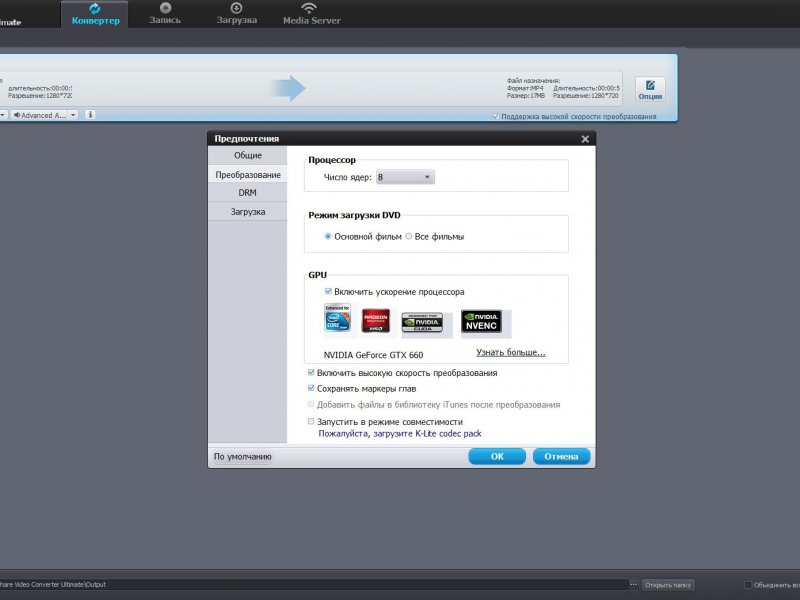Close the Предпочтения dialog

585,139
